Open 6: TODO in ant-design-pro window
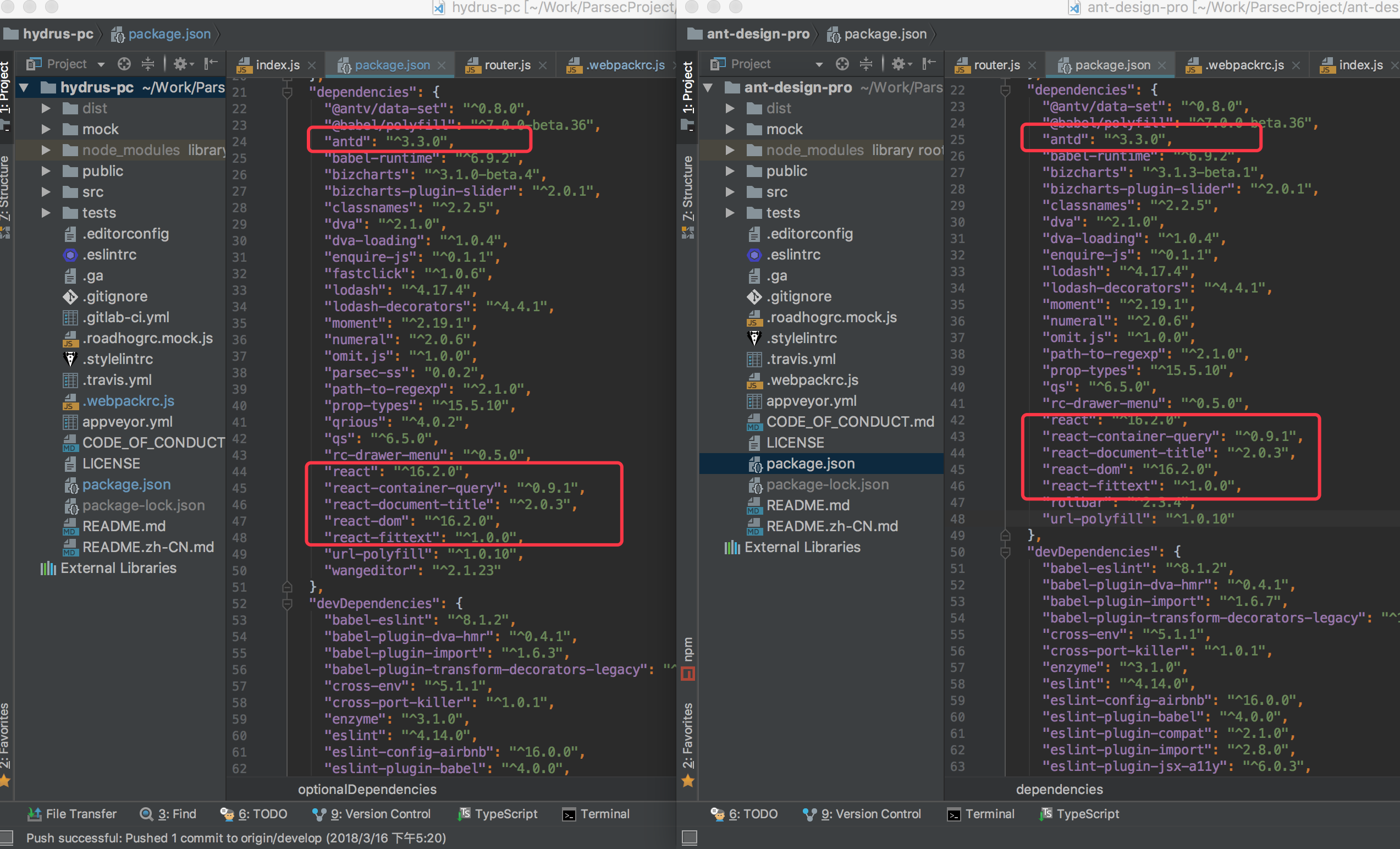The height and width of the screenshot is (849, 1400). tap(744, 814)
